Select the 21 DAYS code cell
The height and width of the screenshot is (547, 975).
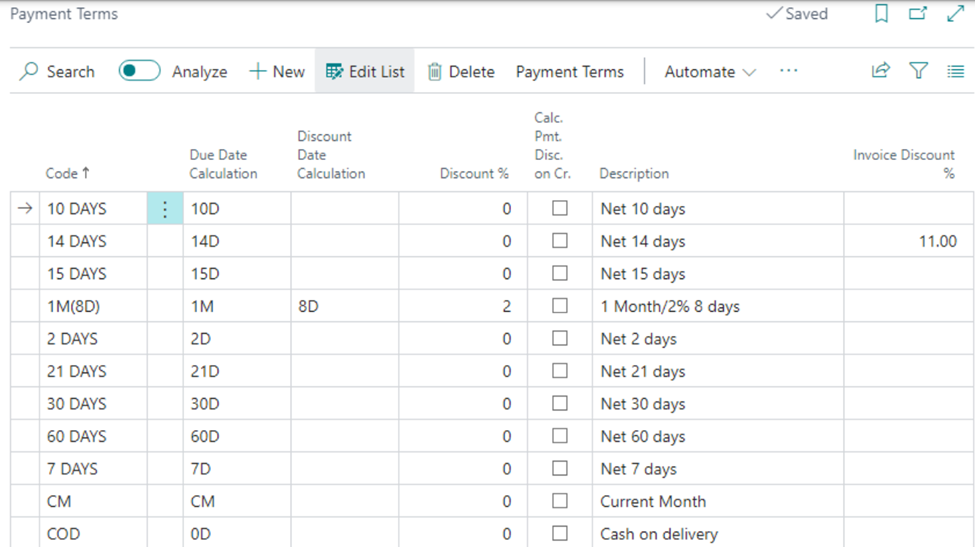(93, 371)
